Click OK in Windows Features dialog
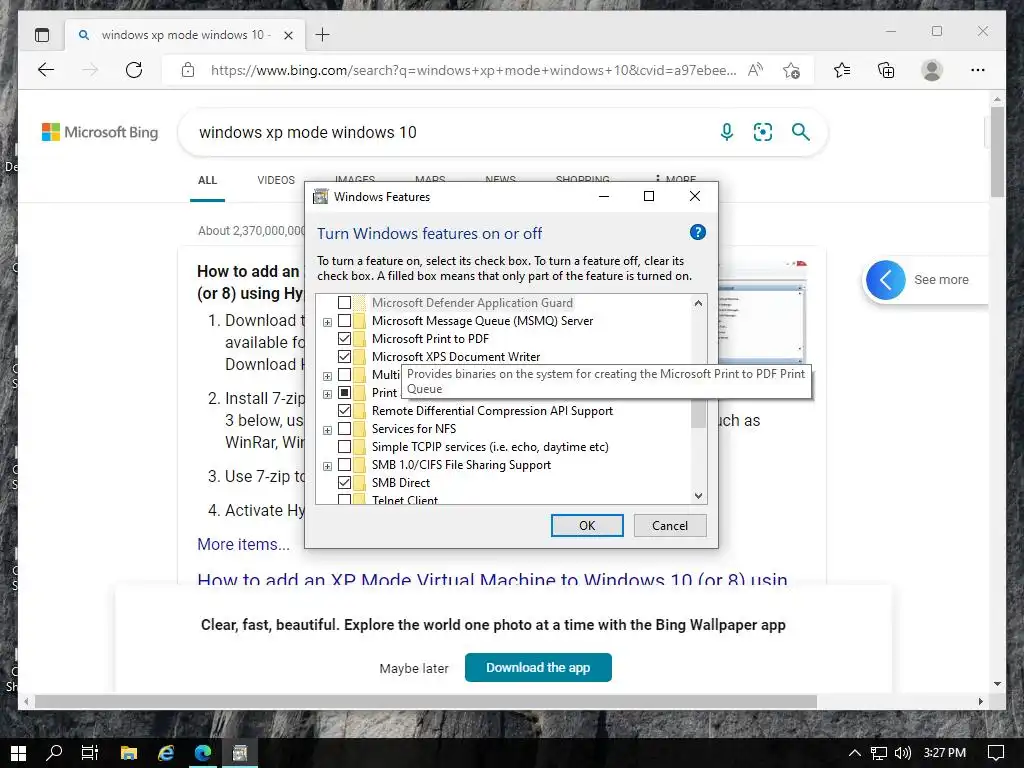The height and width of the screenshot is (768, 1024). click(x=587, y=526)
